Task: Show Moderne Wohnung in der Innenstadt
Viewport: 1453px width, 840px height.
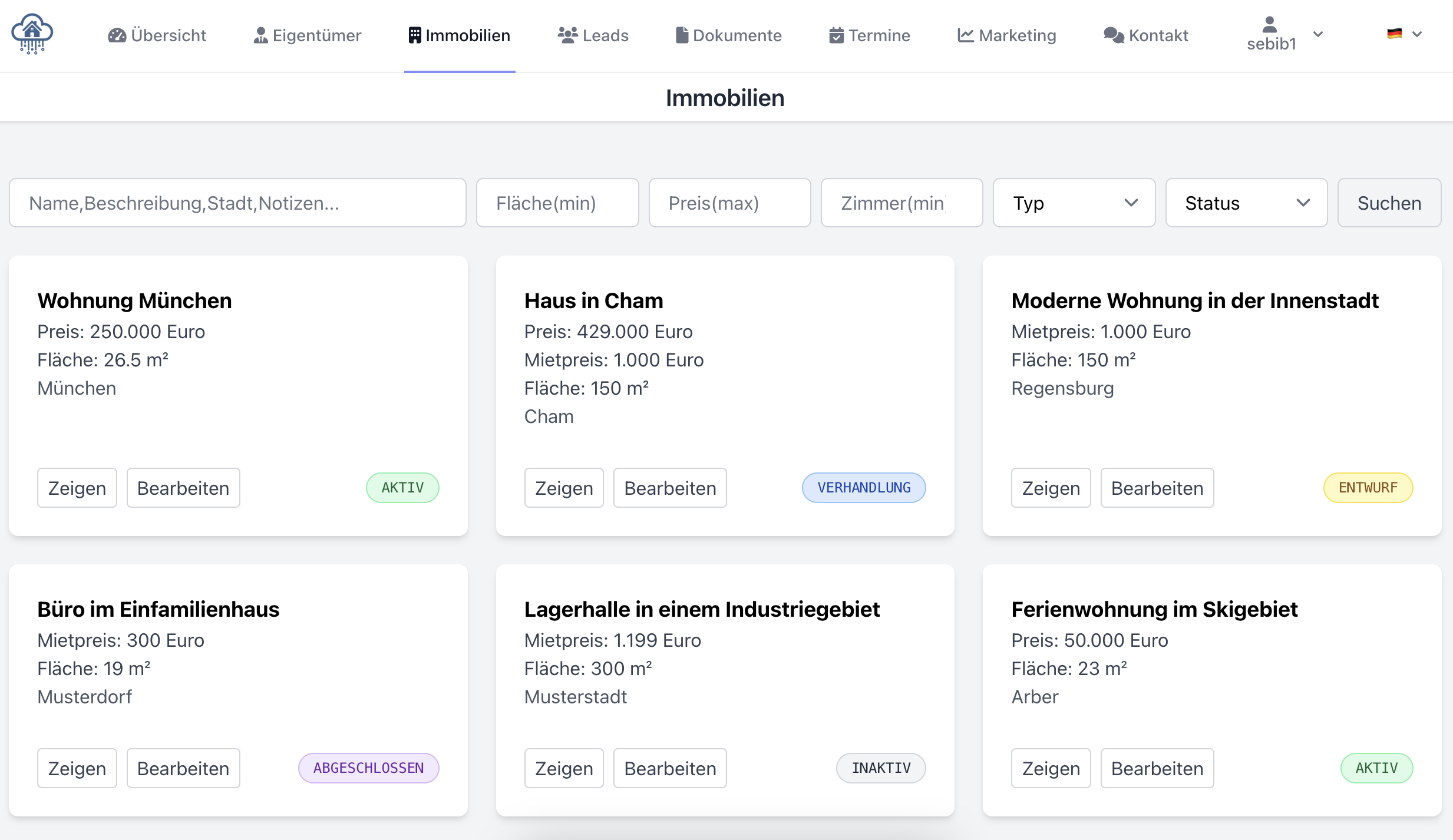Action: (1051, 488)
